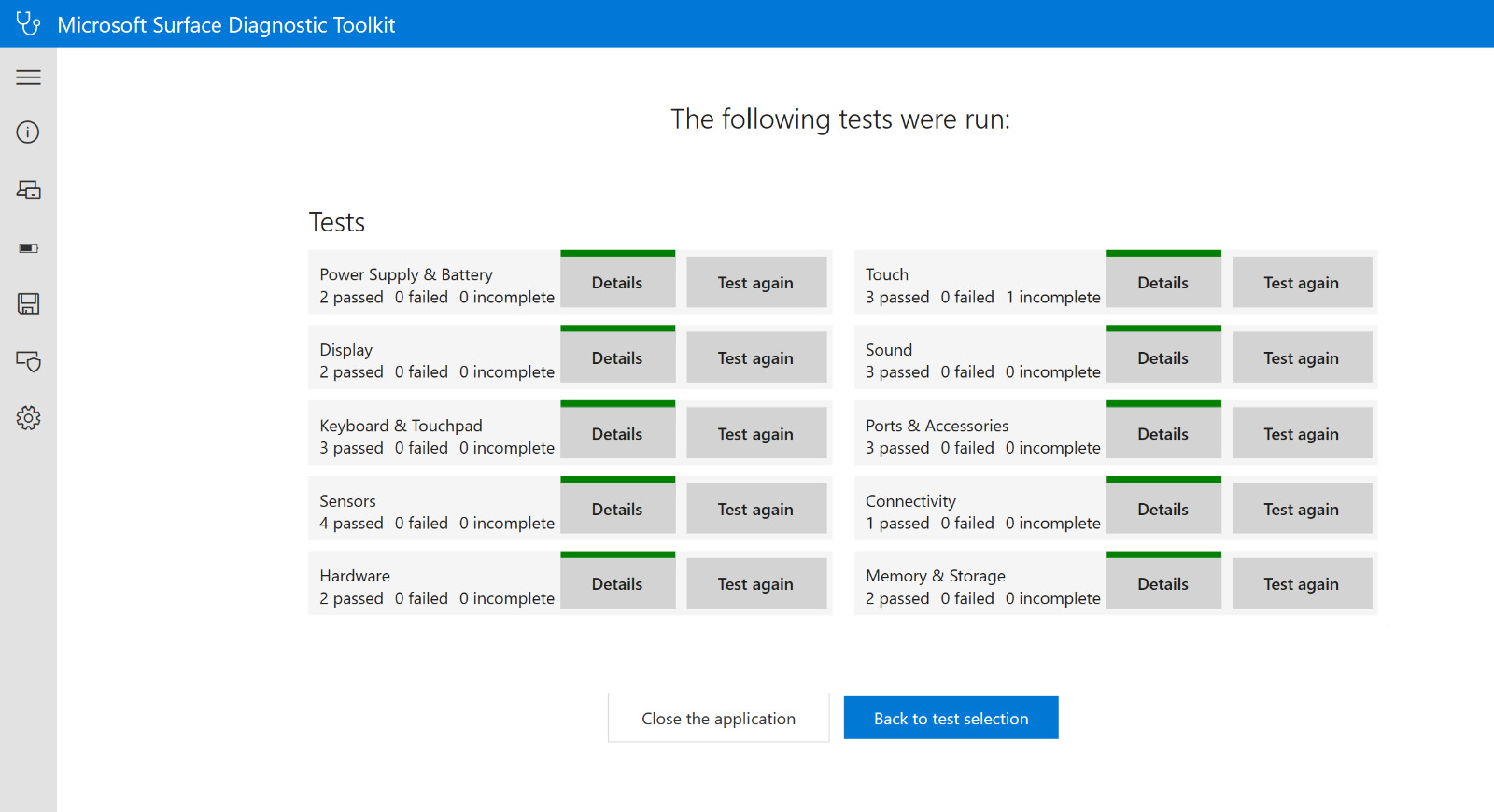The width and height of the screenshot is (1494, 812).
Task: Test again for Power Supply & Battery
Action: (756, 283)
